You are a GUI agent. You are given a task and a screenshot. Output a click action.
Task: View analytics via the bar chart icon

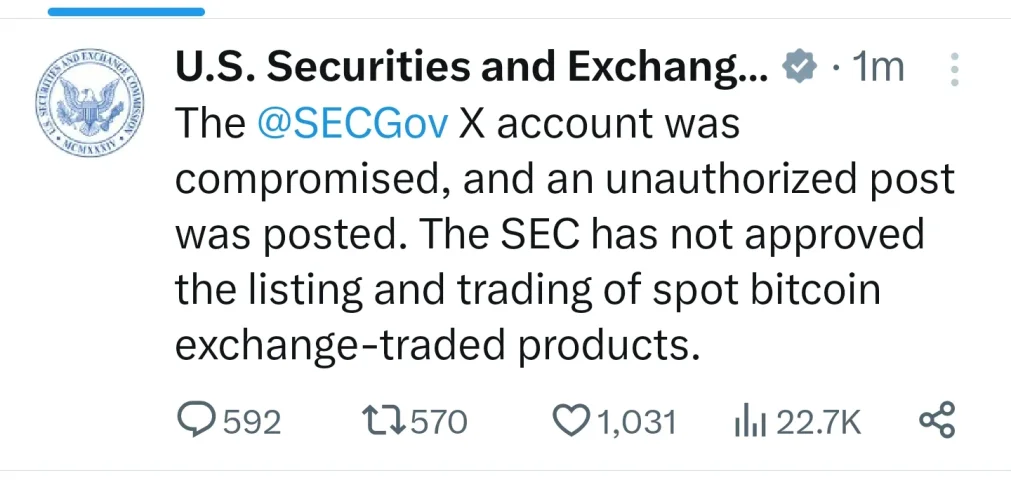(x=751, y=422)
